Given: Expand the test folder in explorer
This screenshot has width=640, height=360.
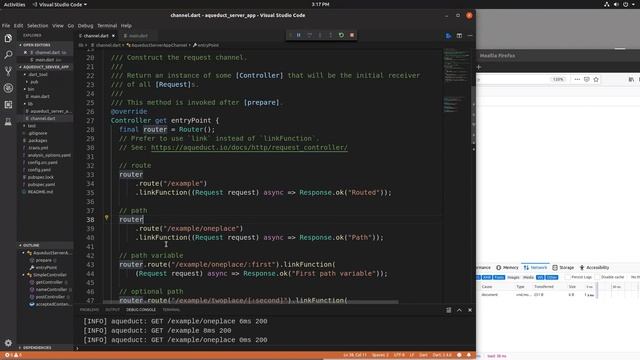Looking at the screenshot, I should point(30,126).
